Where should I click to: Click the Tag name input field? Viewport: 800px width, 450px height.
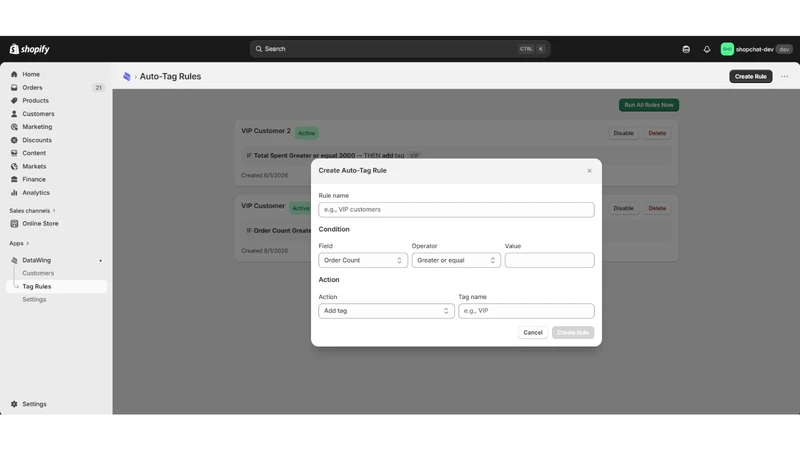(x=526, y=311)
